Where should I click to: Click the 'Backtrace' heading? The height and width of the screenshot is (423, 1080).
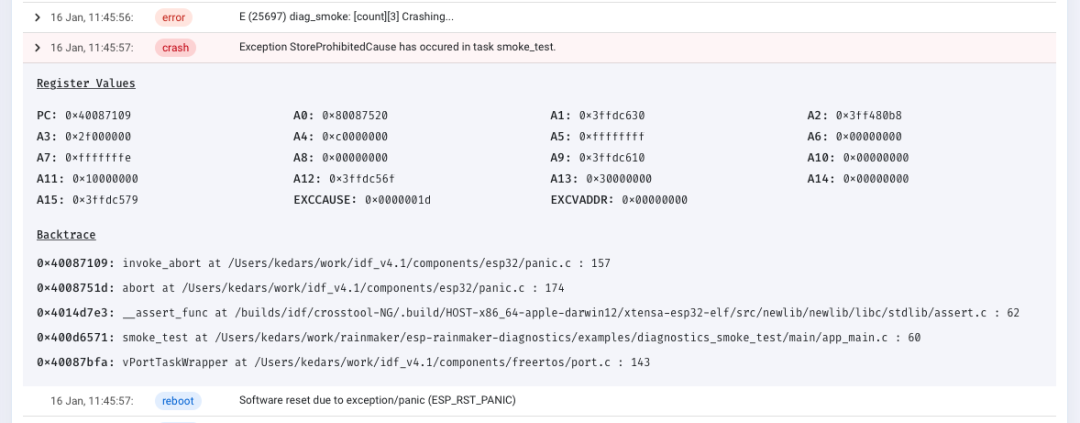point(66,235)
